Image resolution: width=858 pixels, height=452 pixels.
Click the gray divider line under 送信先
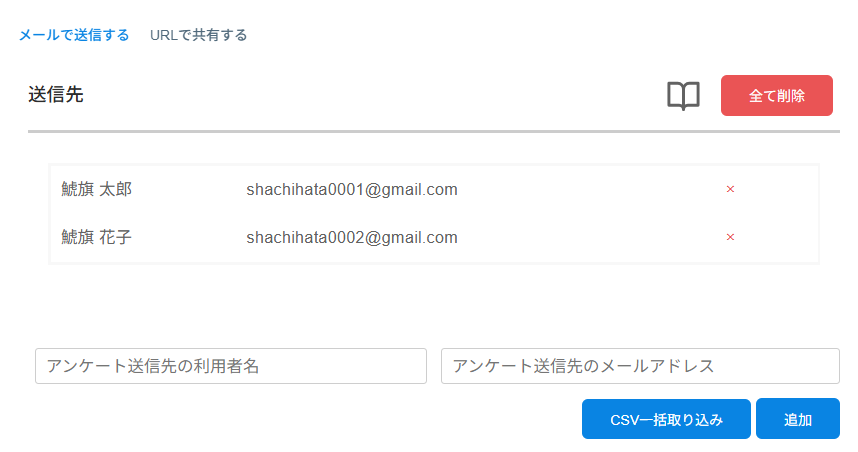coord(434,131)
